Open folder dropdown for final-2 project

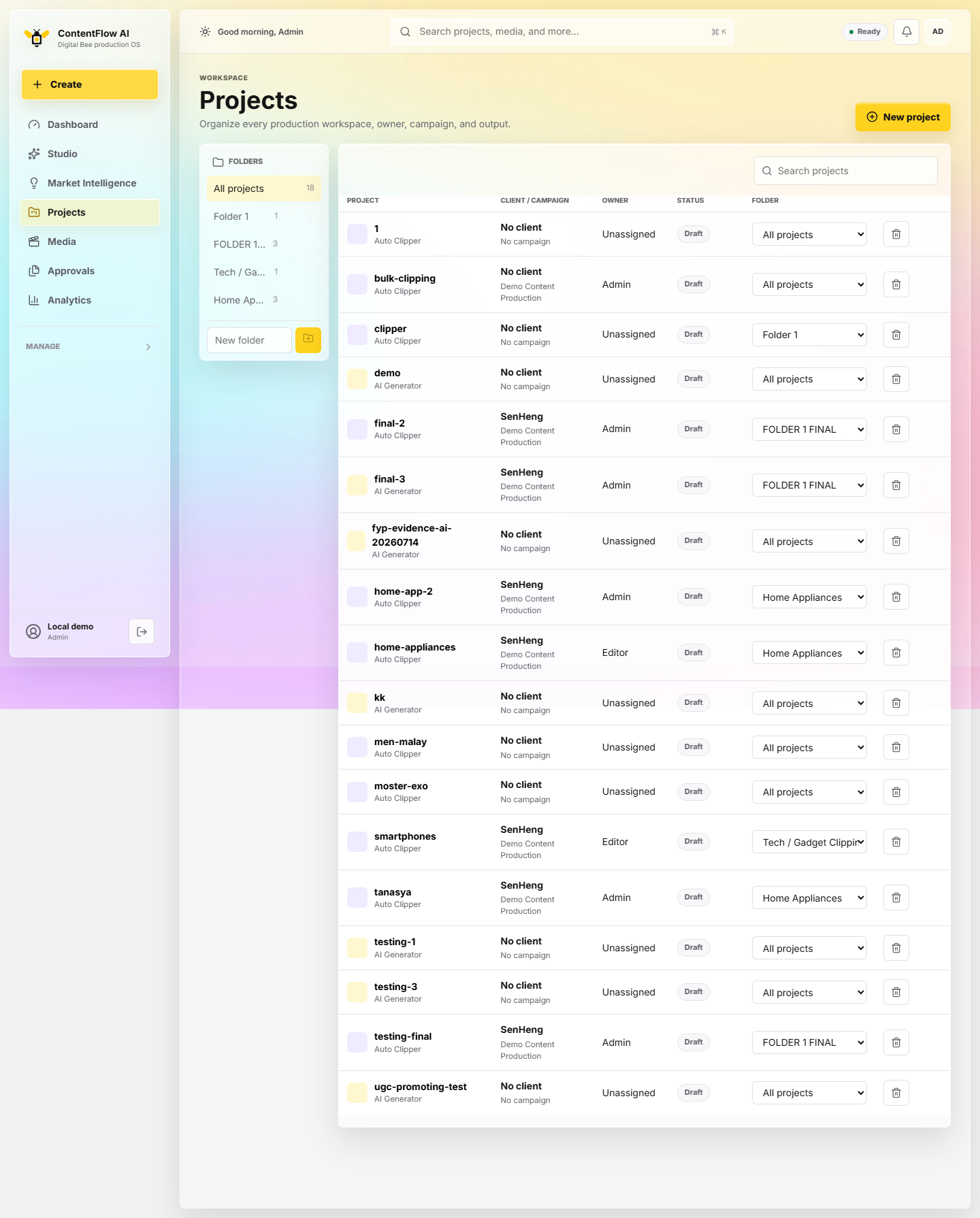[809, 429]
